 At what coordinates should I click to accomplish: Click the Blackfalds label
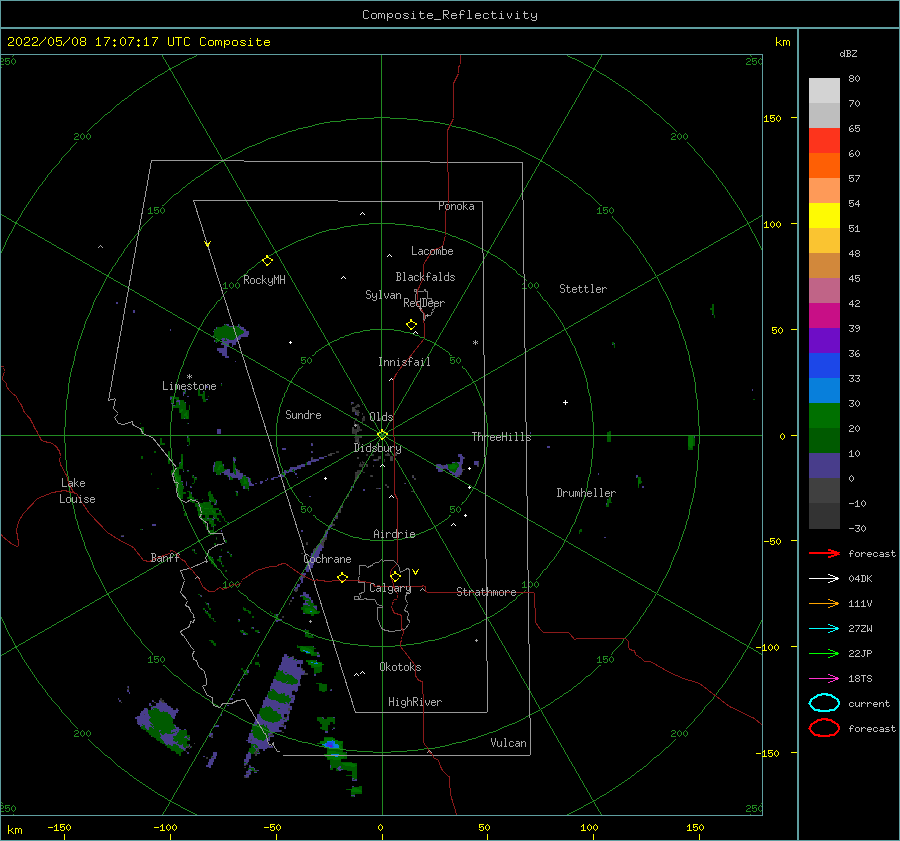tap(425, 277)
